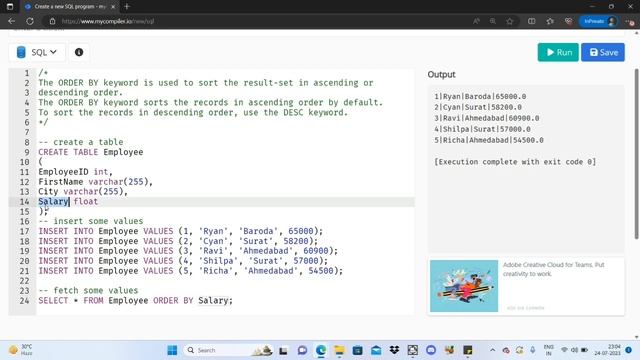The image size is (640, 360).
Task: Add this page to favorites
Action: (510, 21)
